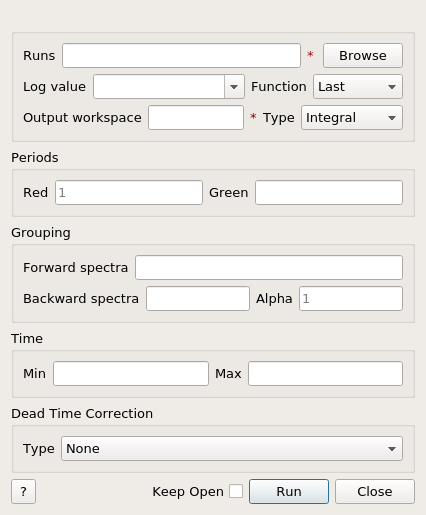Click the Run button
426x515 pixels.
(x=289, y=491)
